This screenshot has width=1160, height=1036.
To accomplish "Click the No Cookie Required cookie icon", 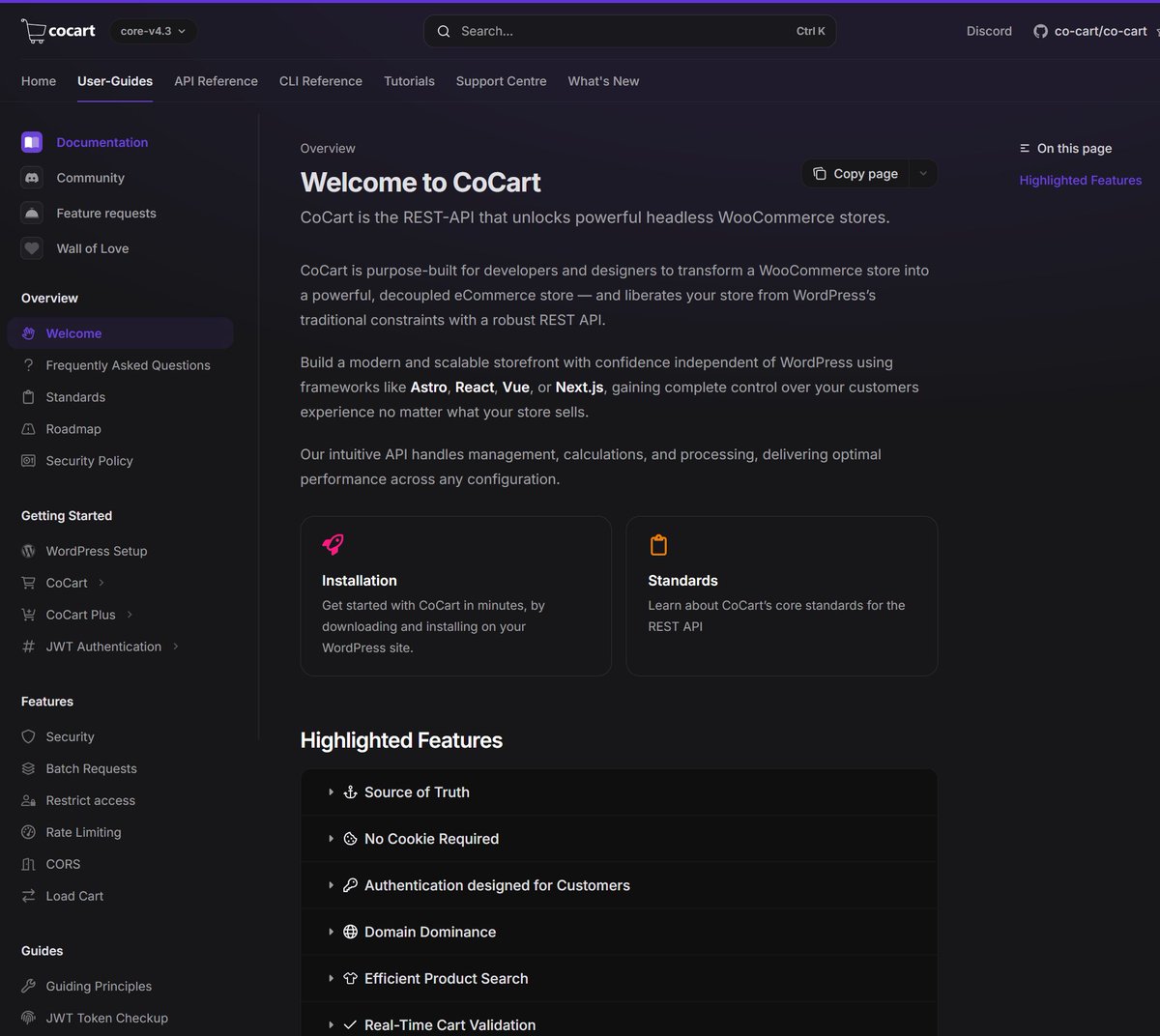I will tap(350, 839).
